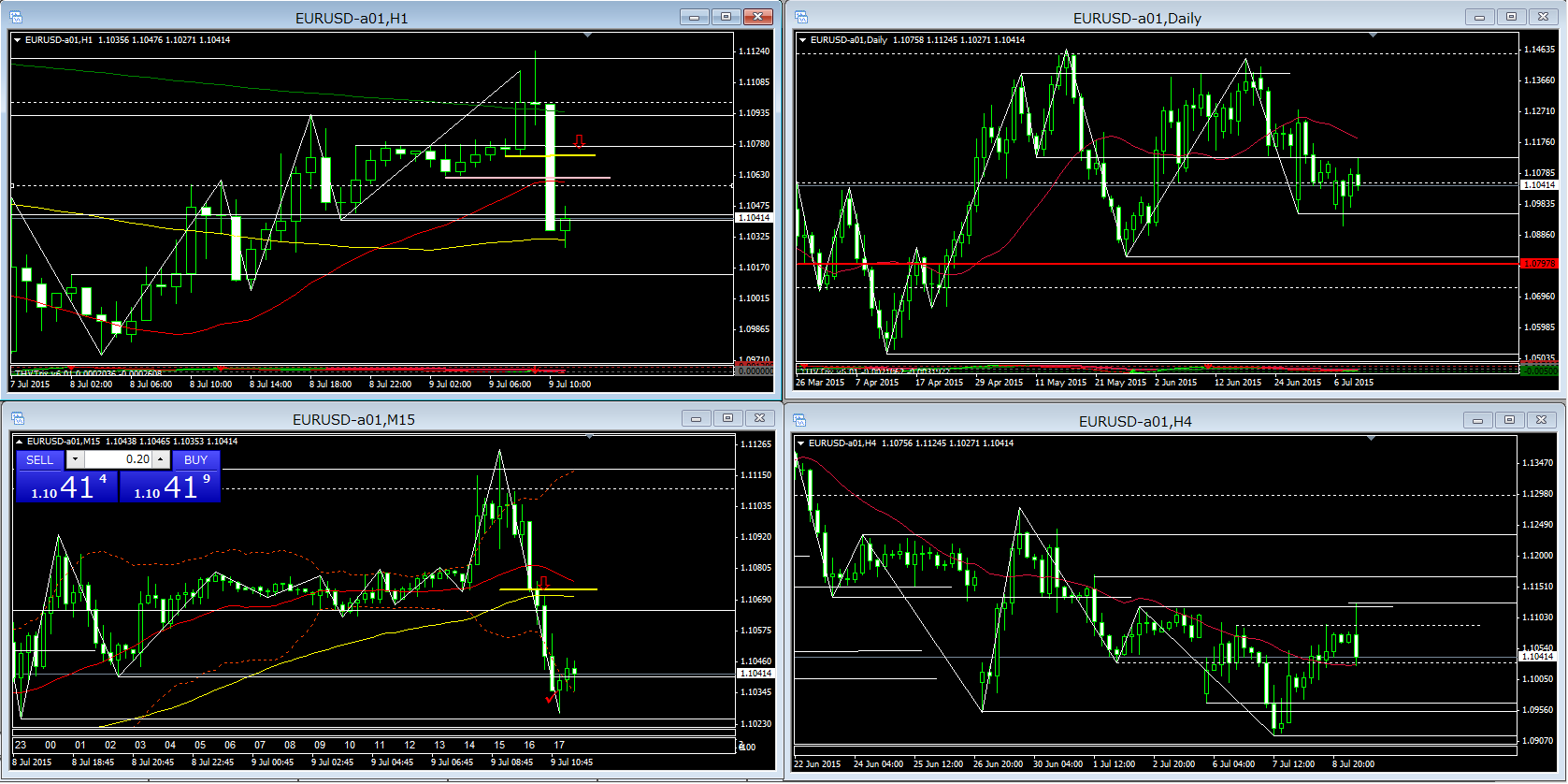1568x784 pixels.
Task: Click the H4 chart window icon
Action: (801, 421)
